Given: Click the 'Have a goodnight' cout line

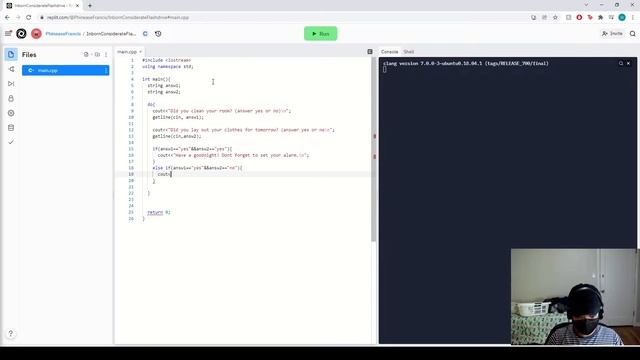Looking at the screenshot, I should [233, 155].
